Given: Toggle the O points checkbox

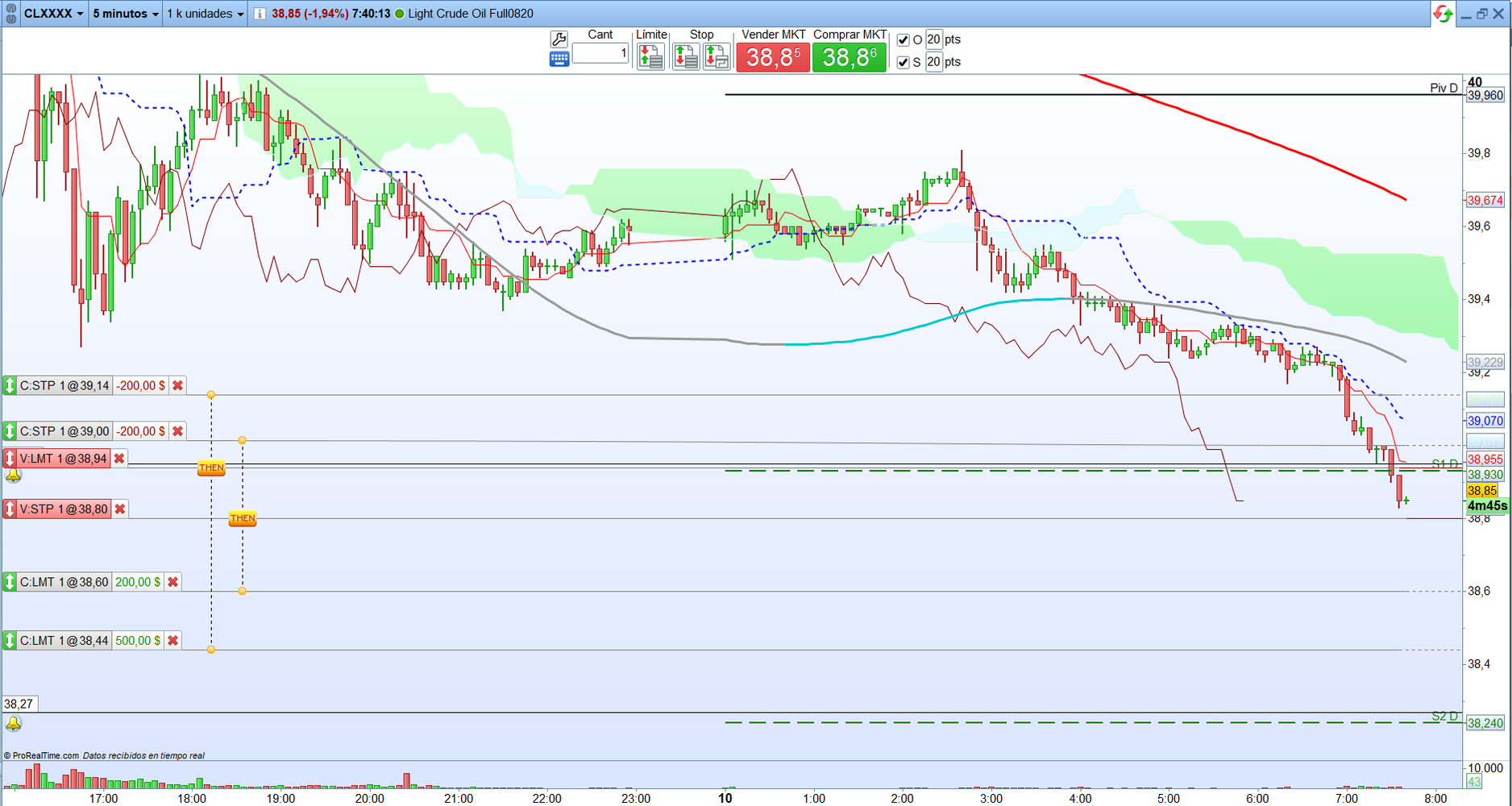Looking at the screenshot, I should coord(903,39).
